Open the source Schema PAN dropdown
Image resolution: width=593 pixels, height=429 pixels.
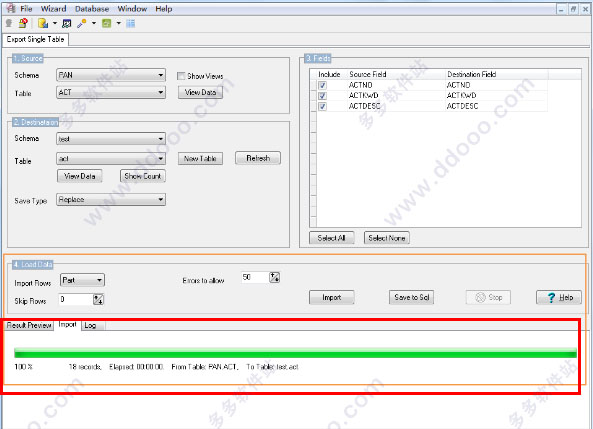point(111,75)
